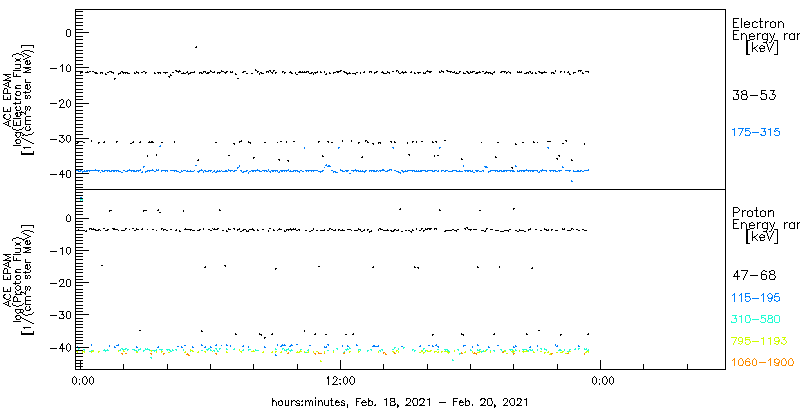Click the -40 tick on the proton flux axis
This screenshot has width=800, height=410.
[x=62, y=347]
